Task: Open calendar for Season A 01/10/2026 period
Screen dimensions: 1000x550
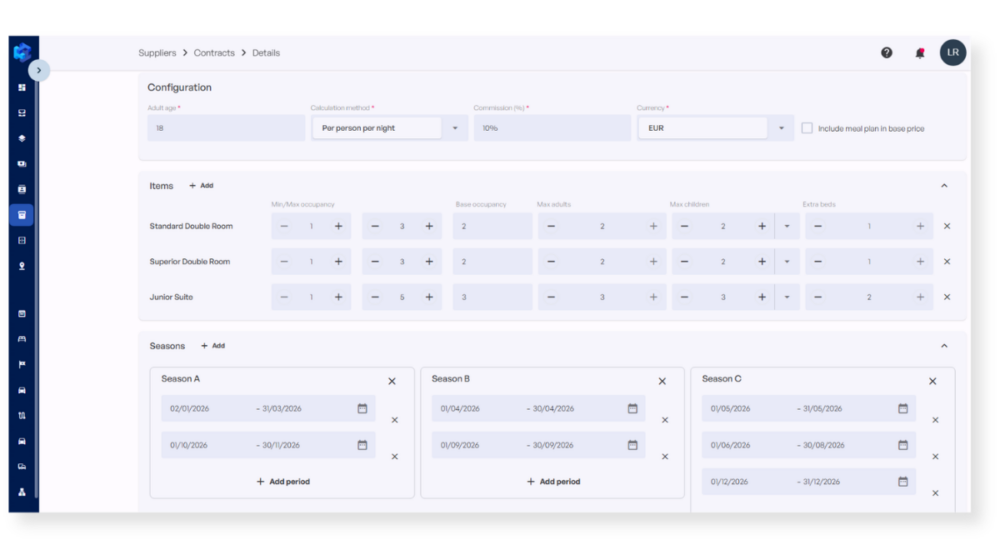Action: click(362, 445)
